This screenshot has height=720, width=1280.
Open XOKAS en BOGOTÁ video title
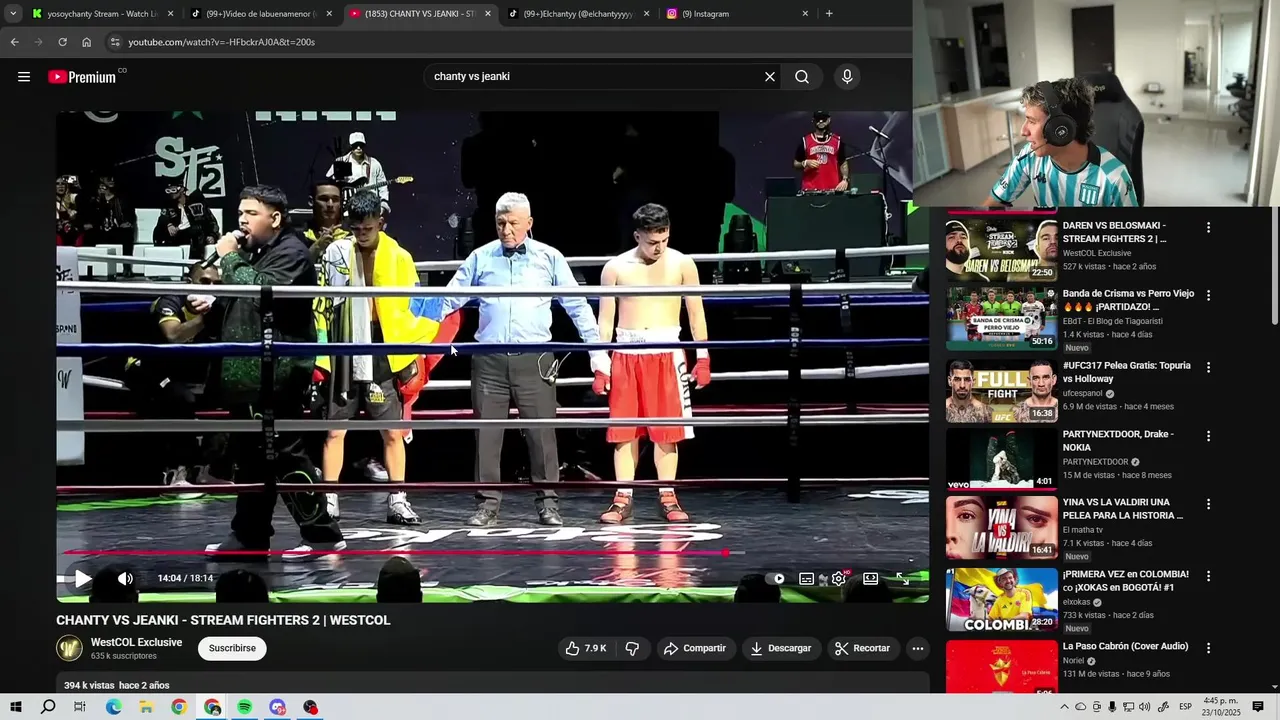pos(1126,581)
